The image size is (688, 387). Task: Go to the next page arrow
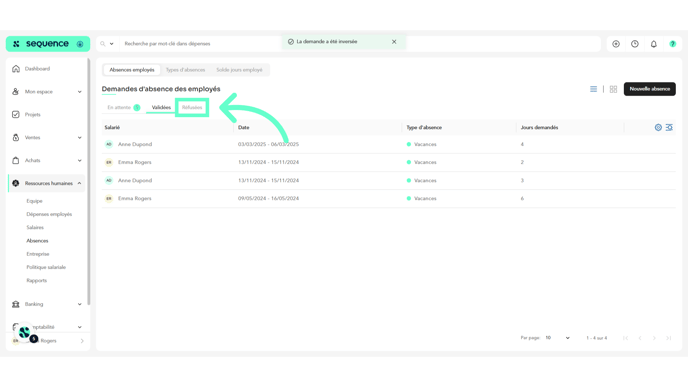654,338
